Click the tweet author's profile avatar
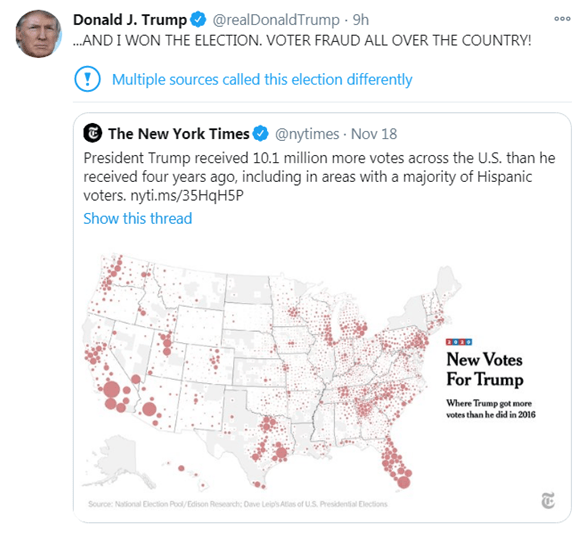The height and width of the screenshot is (534, 586). 38,34
